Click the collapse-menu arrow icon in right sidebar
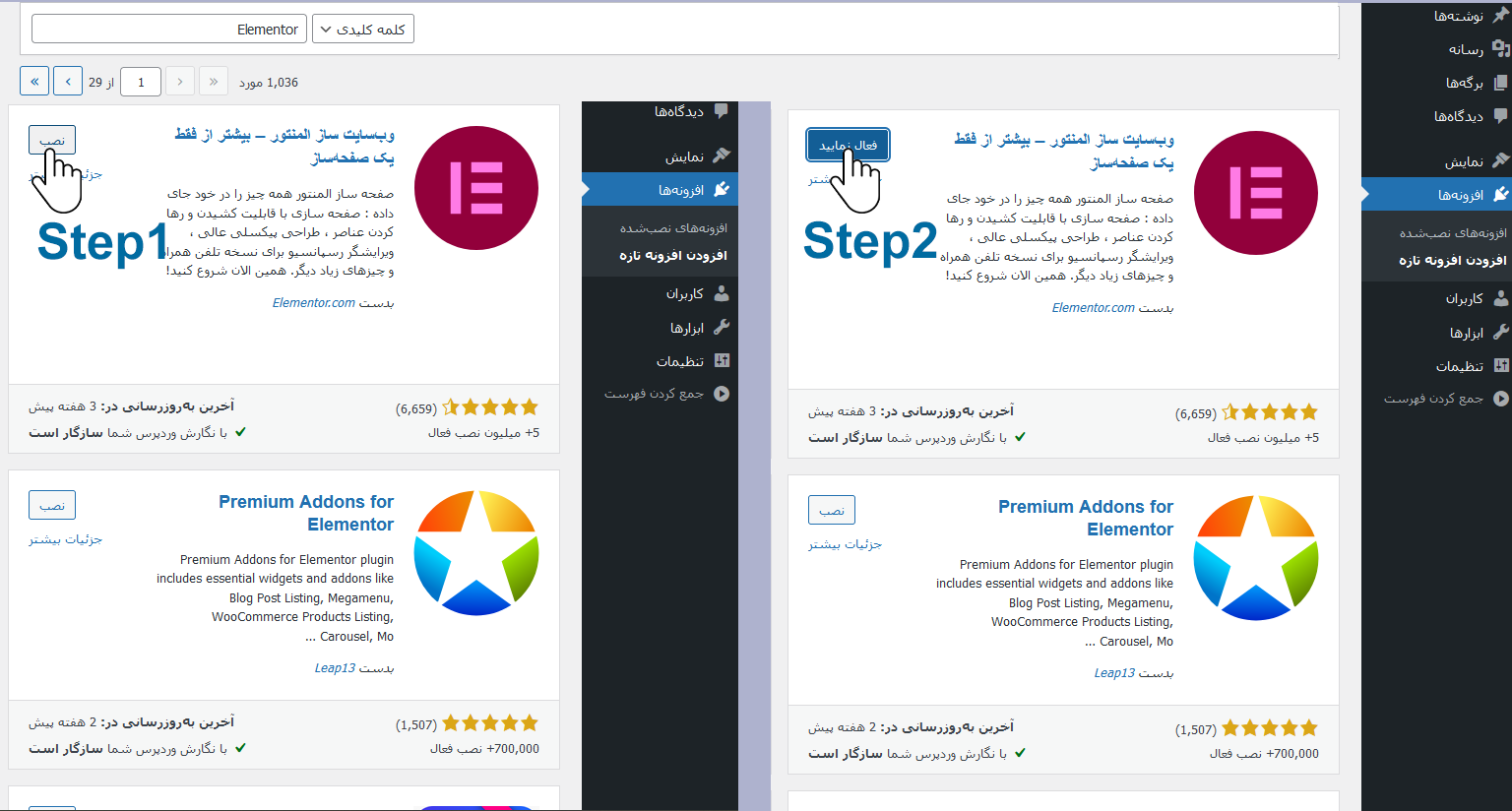1512x811 pixels. (1500, 399)
